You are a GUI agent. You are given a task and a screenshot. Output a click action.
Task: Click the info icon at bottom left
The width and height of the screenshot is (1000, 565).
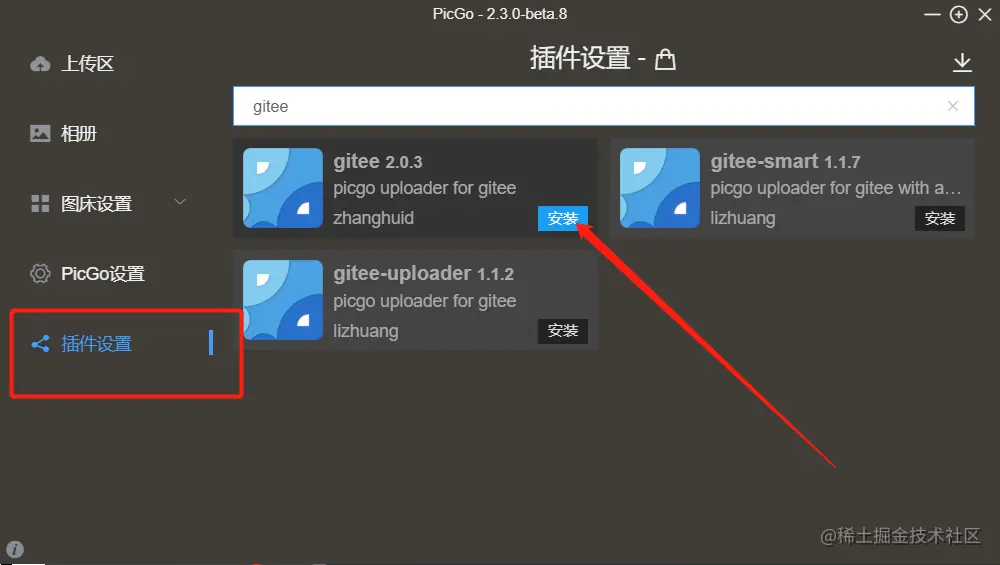click(15, 549)
